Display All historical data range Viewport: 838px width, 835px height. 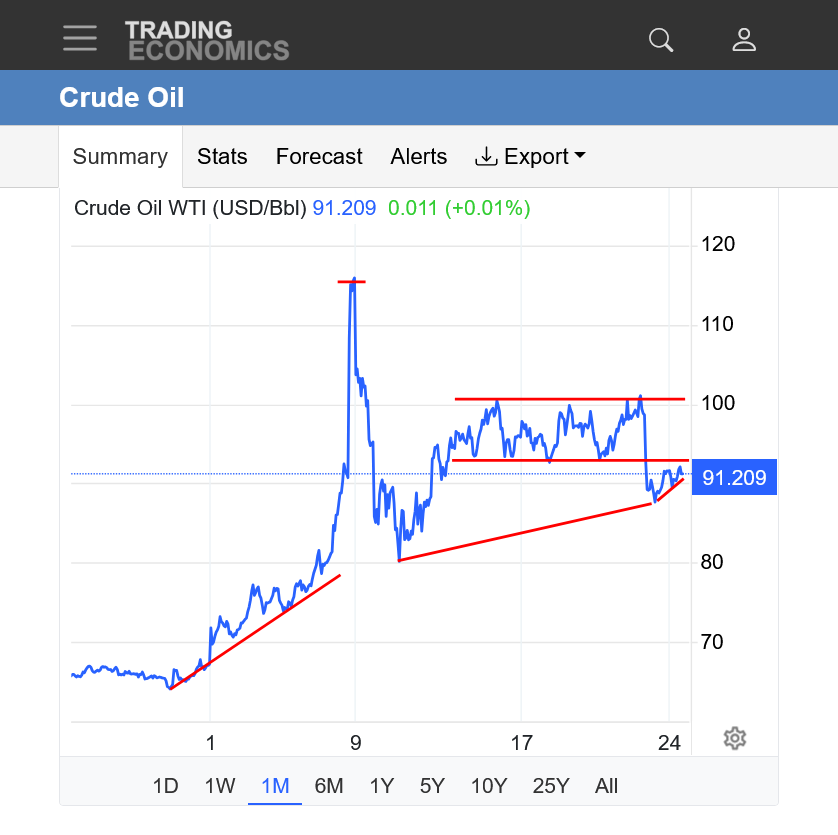[x=606, y=786]
